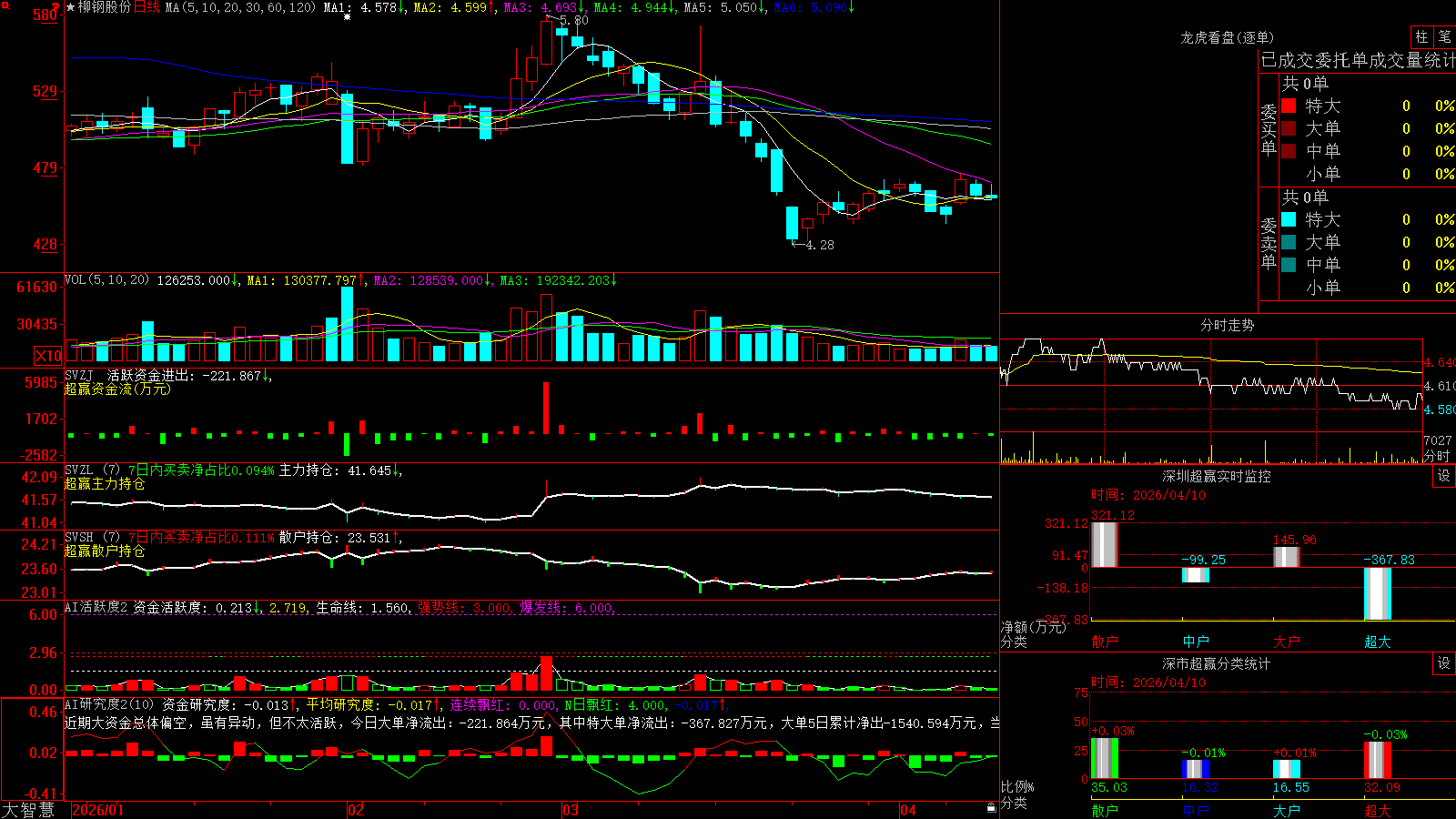This screenshot has width=1456, height=819.
Task: Click the 委卖单 vertical label
Action: (x=1269, y=243)
